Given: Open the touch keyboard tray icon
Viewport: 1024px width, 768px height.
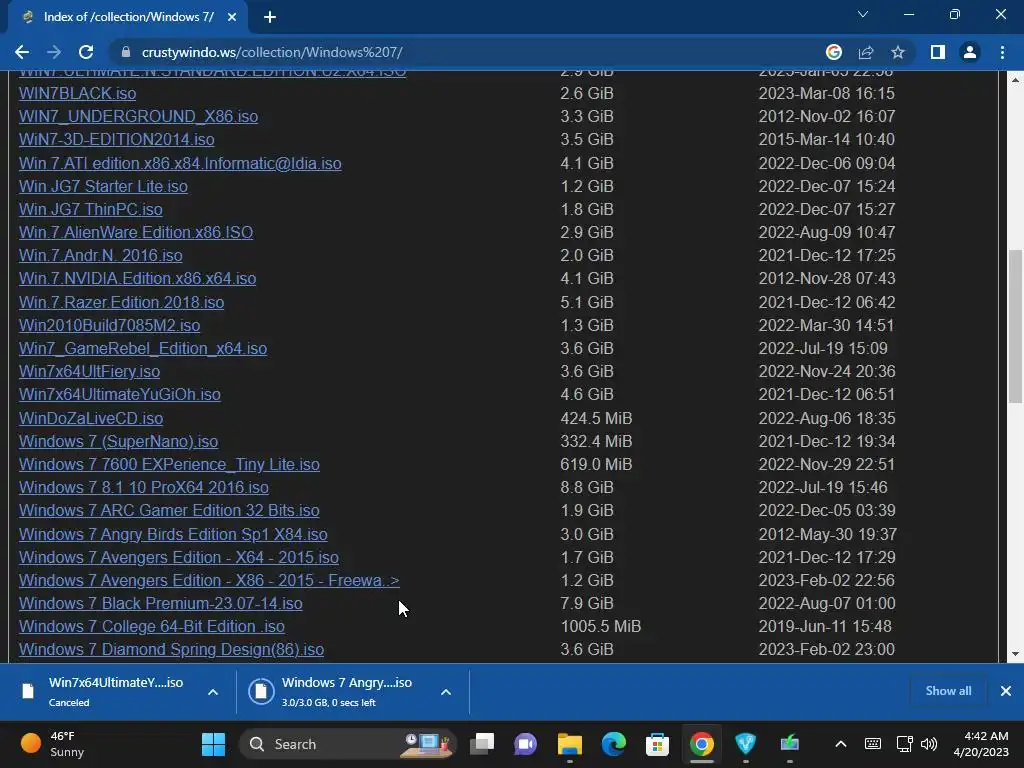Looking at the screenshot, I should (872, 744).
